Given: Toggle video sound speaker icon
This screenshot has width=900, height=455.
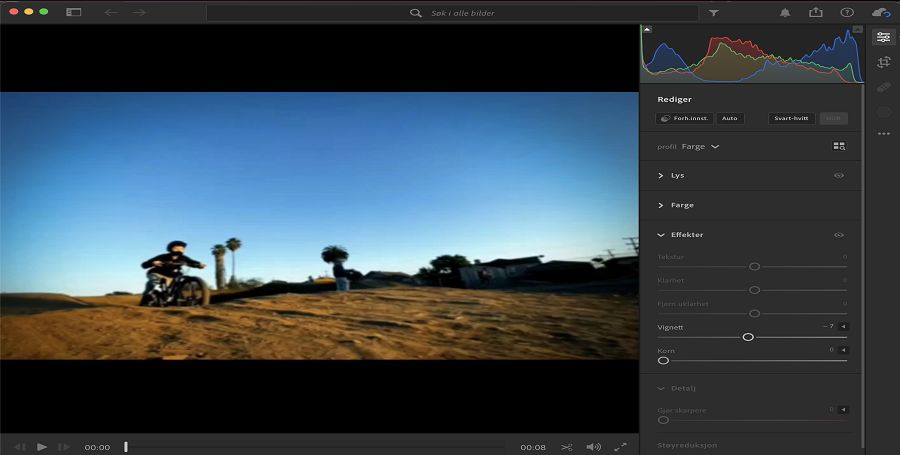Looking at the screenshot, I should (x=593, y=447).
